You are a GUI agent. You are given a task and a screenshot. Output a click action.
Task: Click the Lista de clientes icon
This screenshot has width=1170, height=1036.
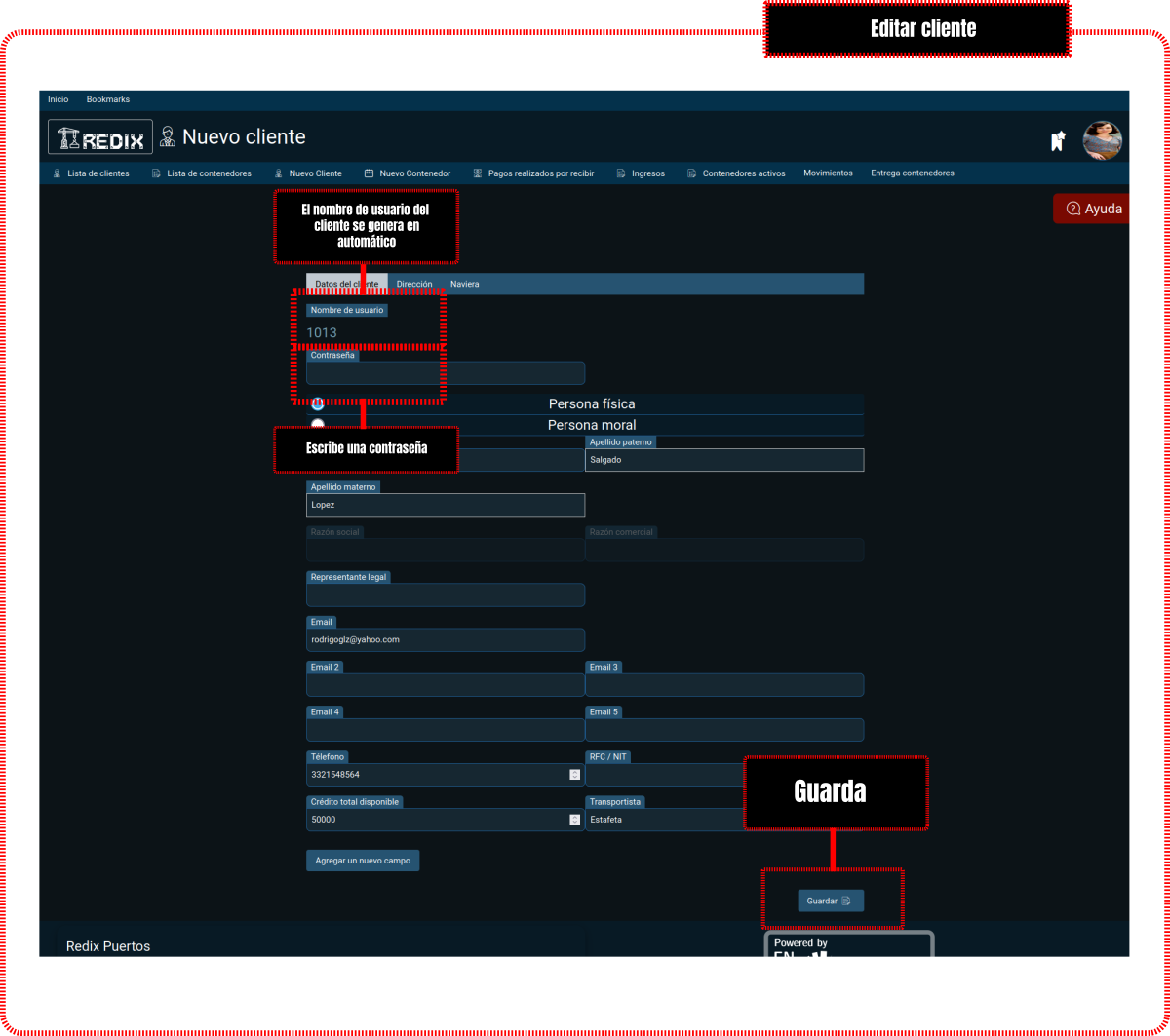[57, 173]
